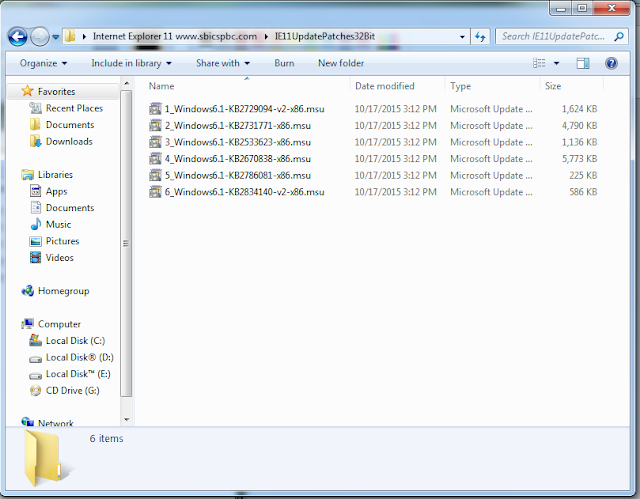
Task: Toggle the preview pane icon
Action: click(x=583, y=63)
